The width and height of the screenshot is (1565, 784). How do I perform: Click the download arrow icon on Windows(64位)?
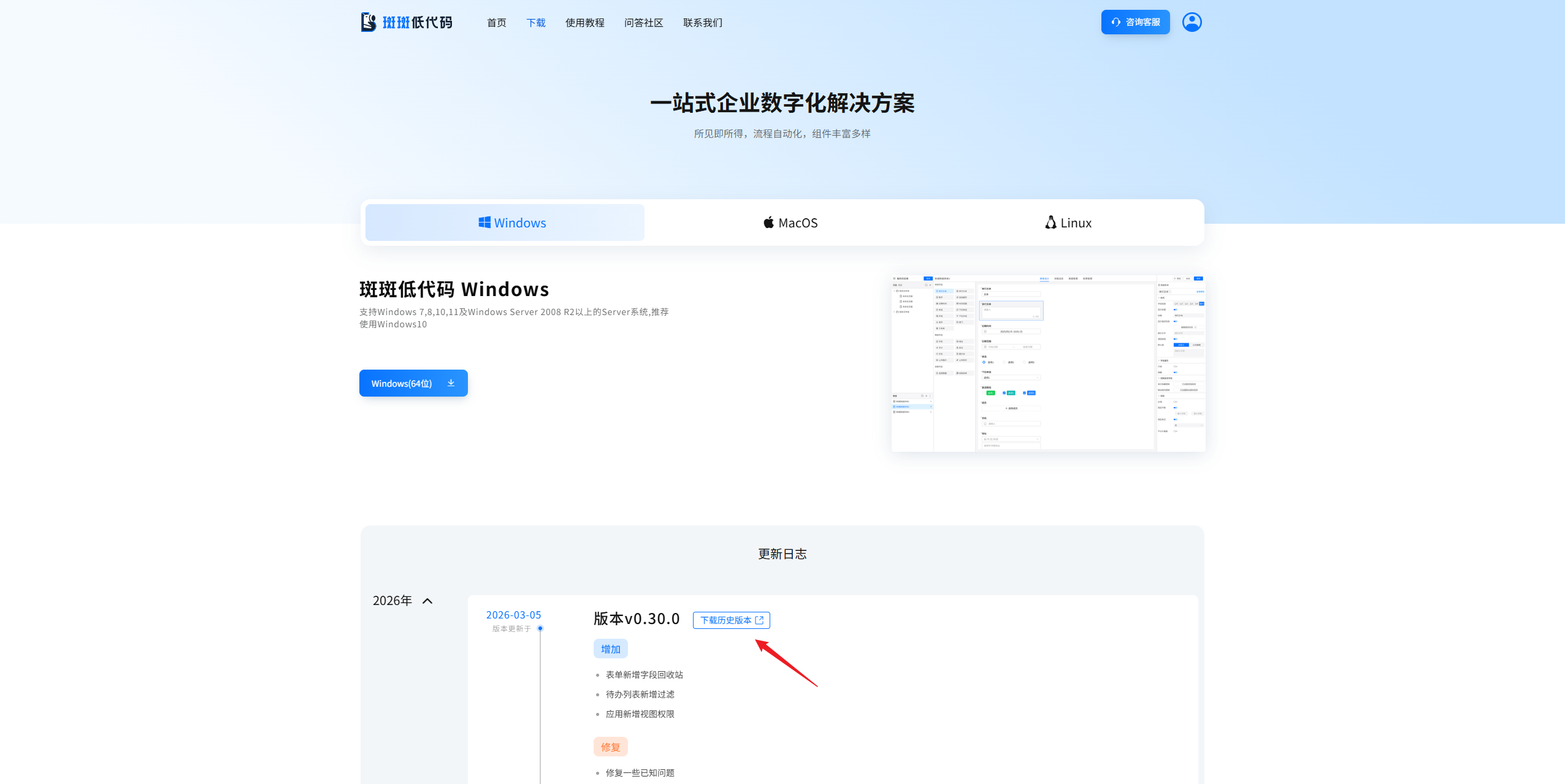point(451,383)
